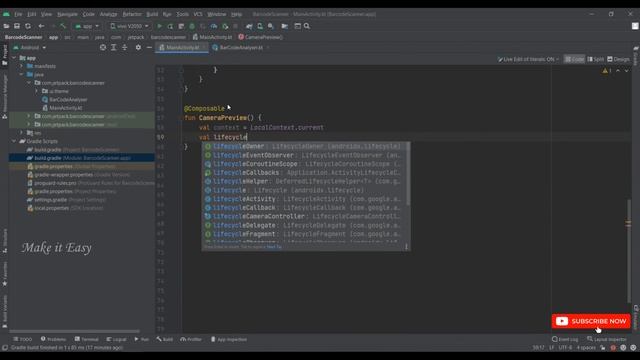Click the Sync Project with Gradle icon
This screenshot has width=640, height=360.
point(249,26)
